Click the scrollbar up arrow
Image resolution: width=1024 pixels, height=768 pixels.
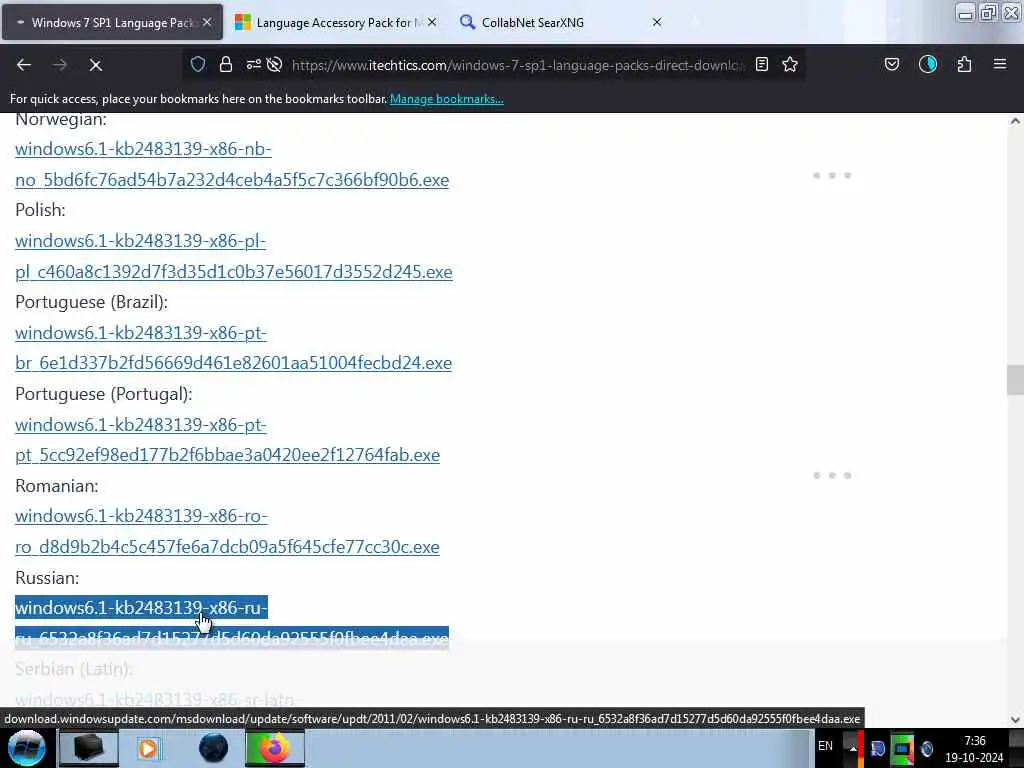click(1015, 121)
